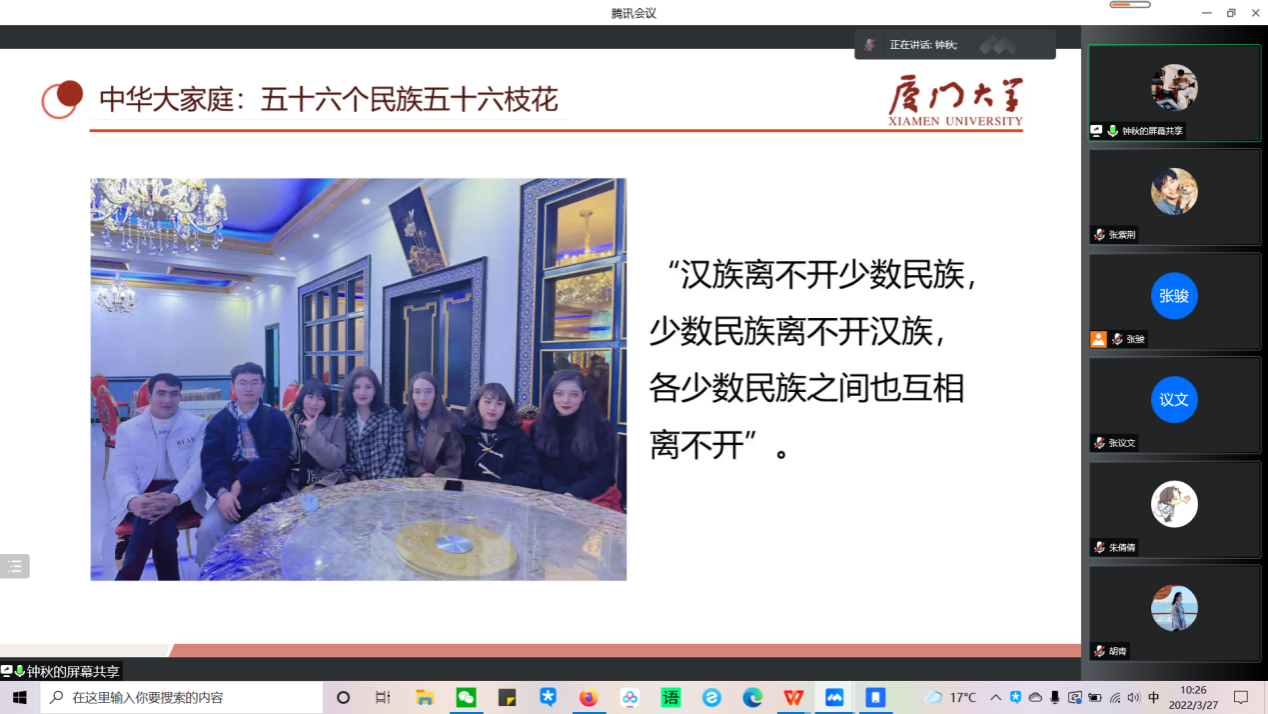Toggle the Chinese input mode indicator 中
Image resolution: width=1268 pixels, height=714 pixels.
[1154, 697]
